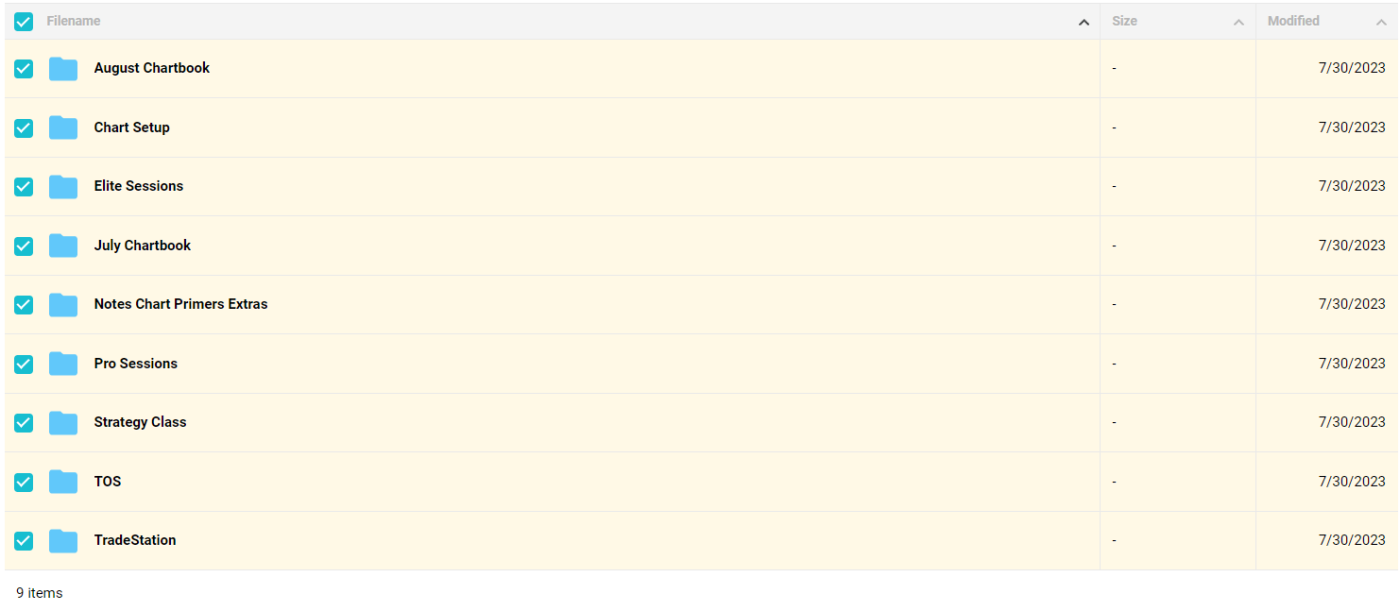The width and height of the screenshot is (1400, 611).
Task: Click the Notes Chart Primers Extras folder icon
Action: (x=63, y=305)
